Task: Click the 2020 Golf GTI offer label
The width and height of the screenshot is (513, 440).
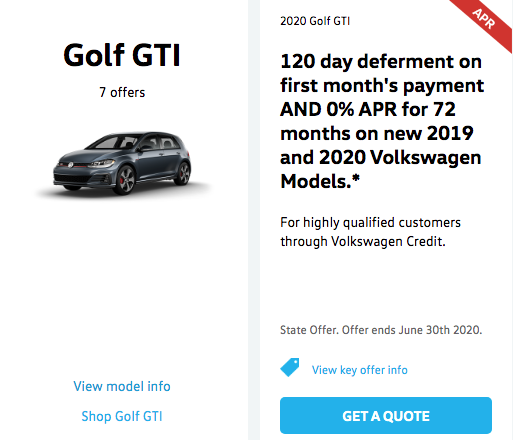Action: [315, 21]
